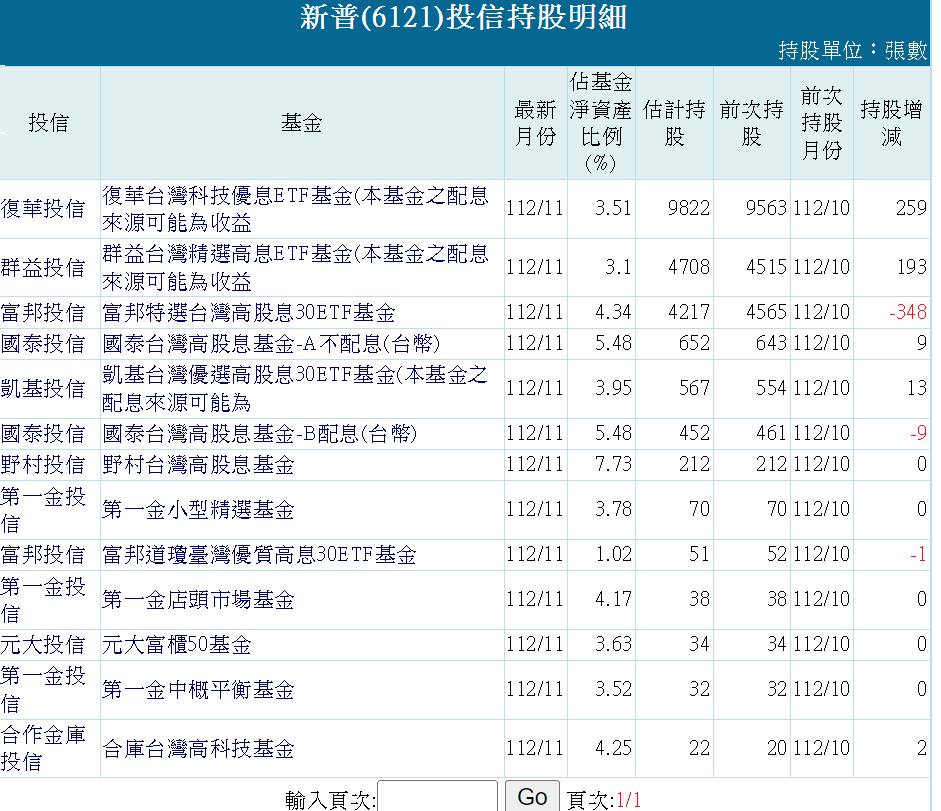Click the net asset ratio 3.51
941x811 pixels.
pyautogui.click(x=613, y=208)
